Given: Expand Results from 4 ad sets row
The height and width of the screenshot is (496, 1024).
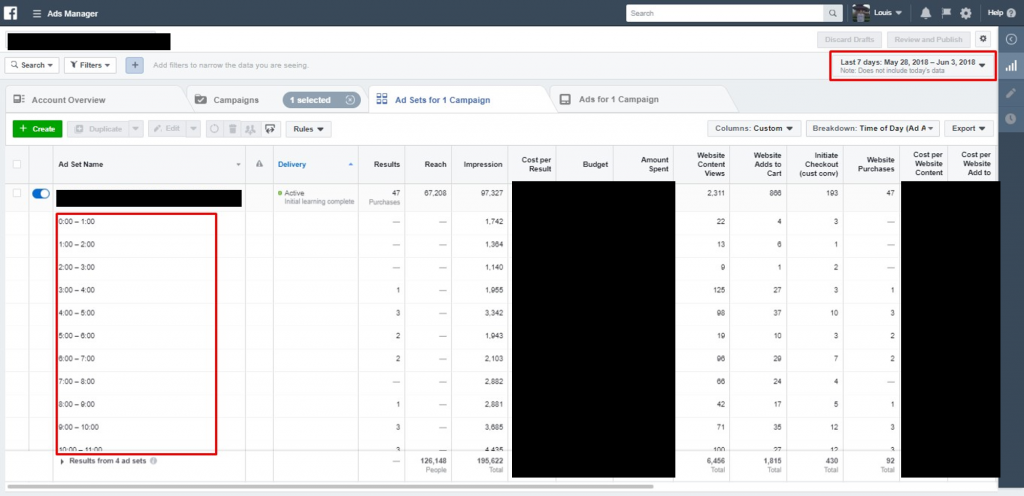Looking at the screenshot, I should point(62,461).
